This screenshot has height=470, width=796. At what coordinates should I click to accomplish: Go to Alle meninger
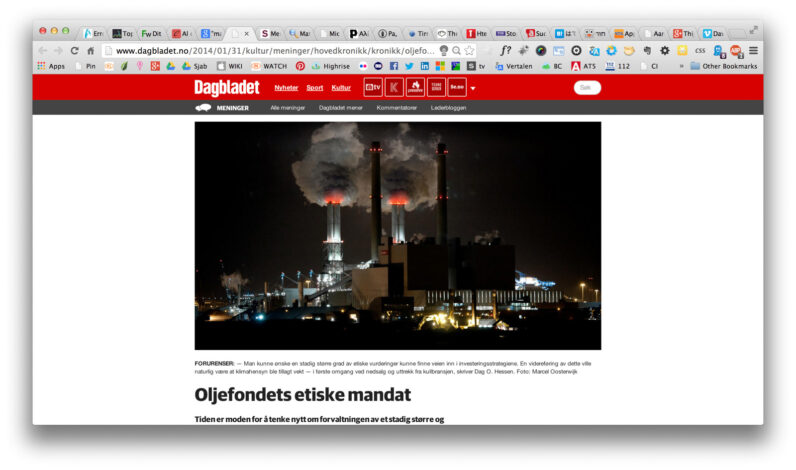tap(287, 107)
